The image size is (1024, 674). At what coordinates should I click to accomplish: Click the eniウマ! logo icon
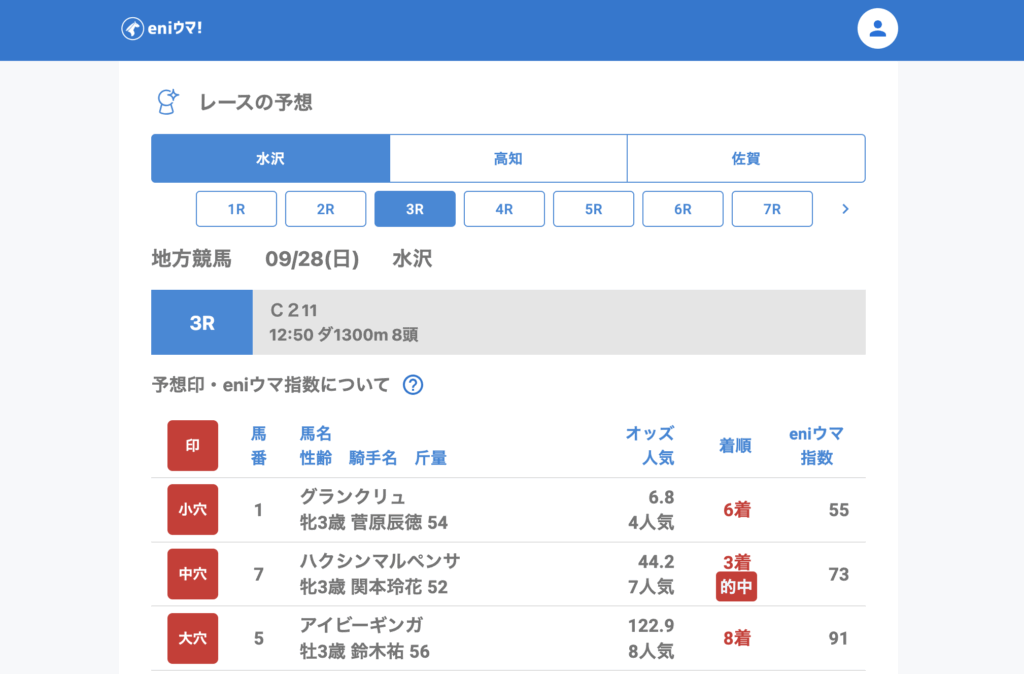click(132, 29)
